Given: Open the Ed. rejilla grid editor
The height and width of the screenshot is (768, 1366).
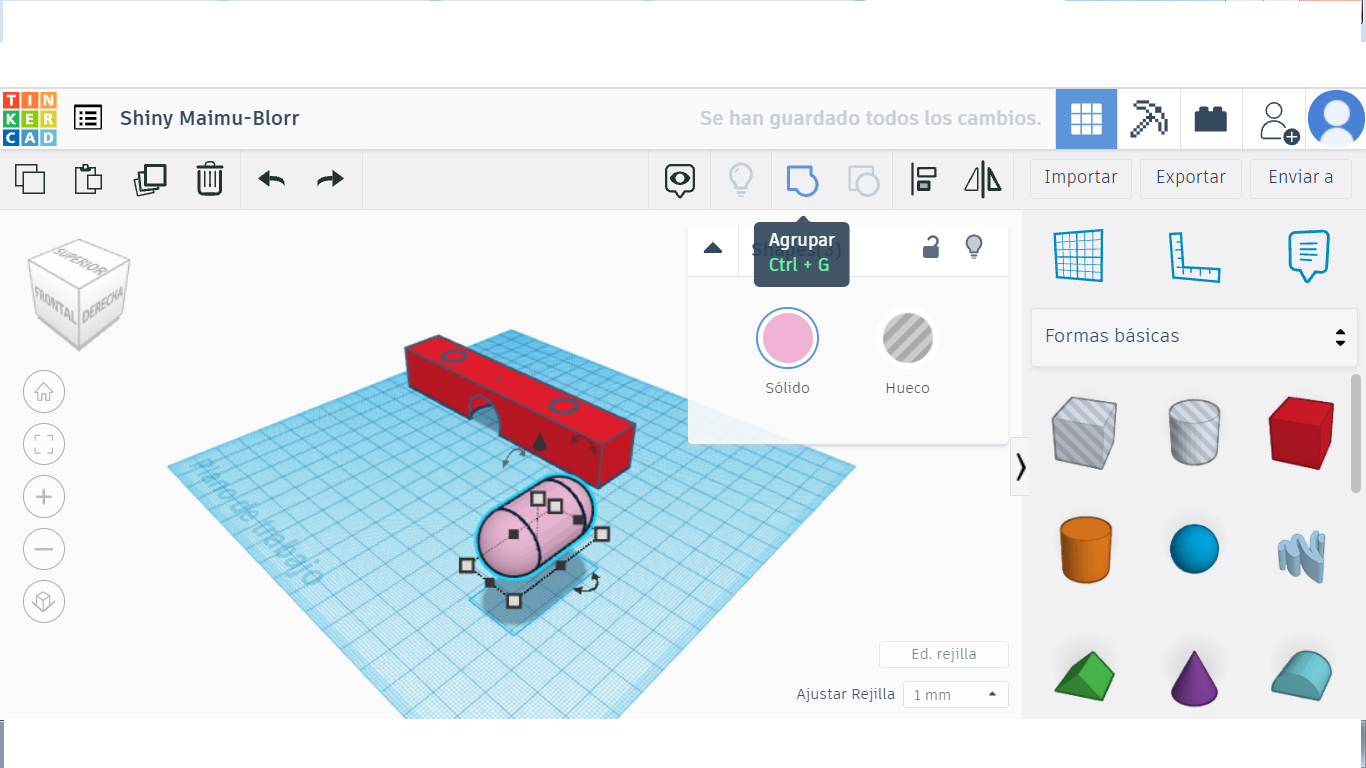Looking at the screenshot, I should [944, 655].
